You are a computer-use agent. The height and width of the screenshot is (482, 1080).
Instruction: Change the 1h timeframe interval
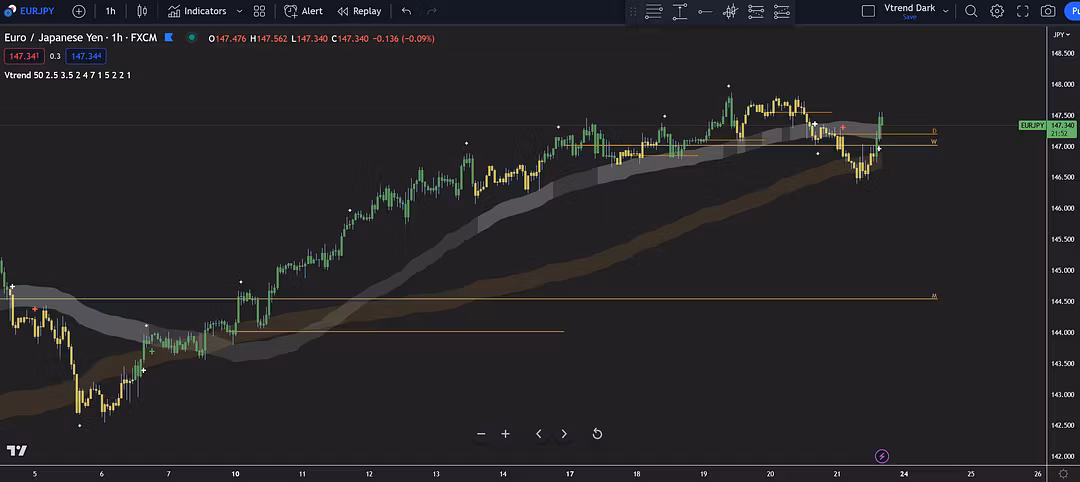click(x=110, y=11)
